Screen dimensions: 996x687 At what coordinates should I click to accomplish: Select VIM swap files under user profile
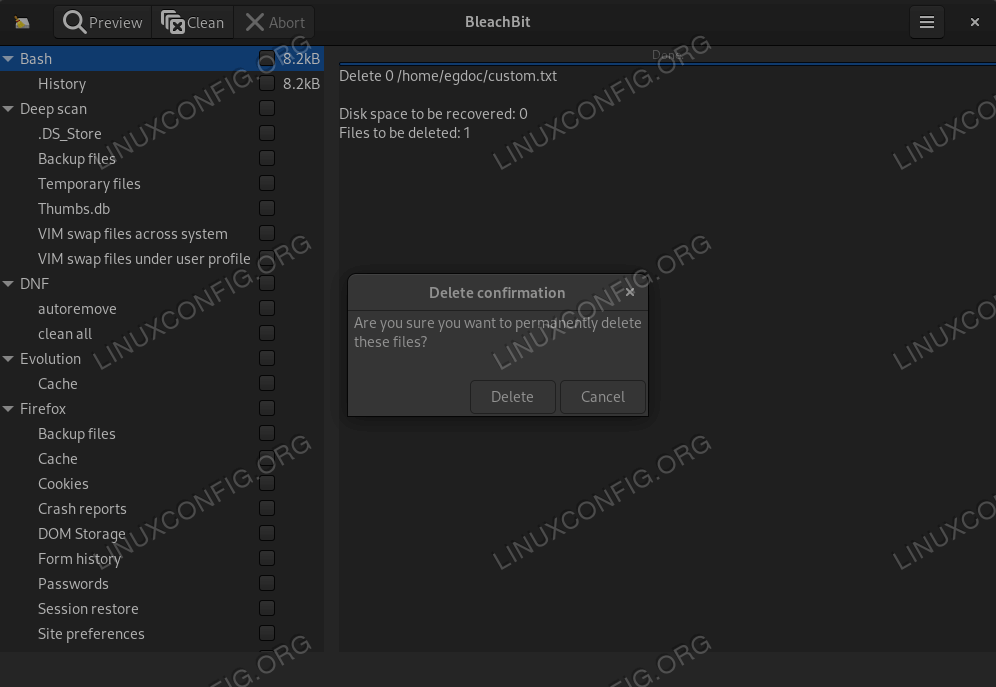(x=162, y=258)
